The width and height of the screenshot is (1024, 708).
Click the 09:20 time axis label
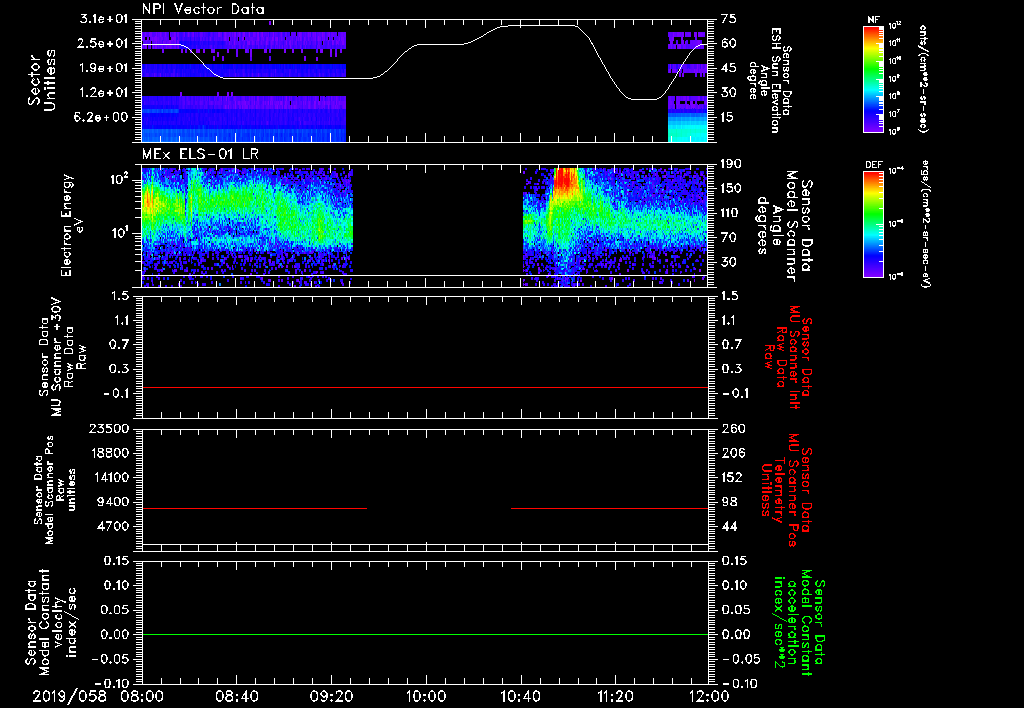point(331,696)
